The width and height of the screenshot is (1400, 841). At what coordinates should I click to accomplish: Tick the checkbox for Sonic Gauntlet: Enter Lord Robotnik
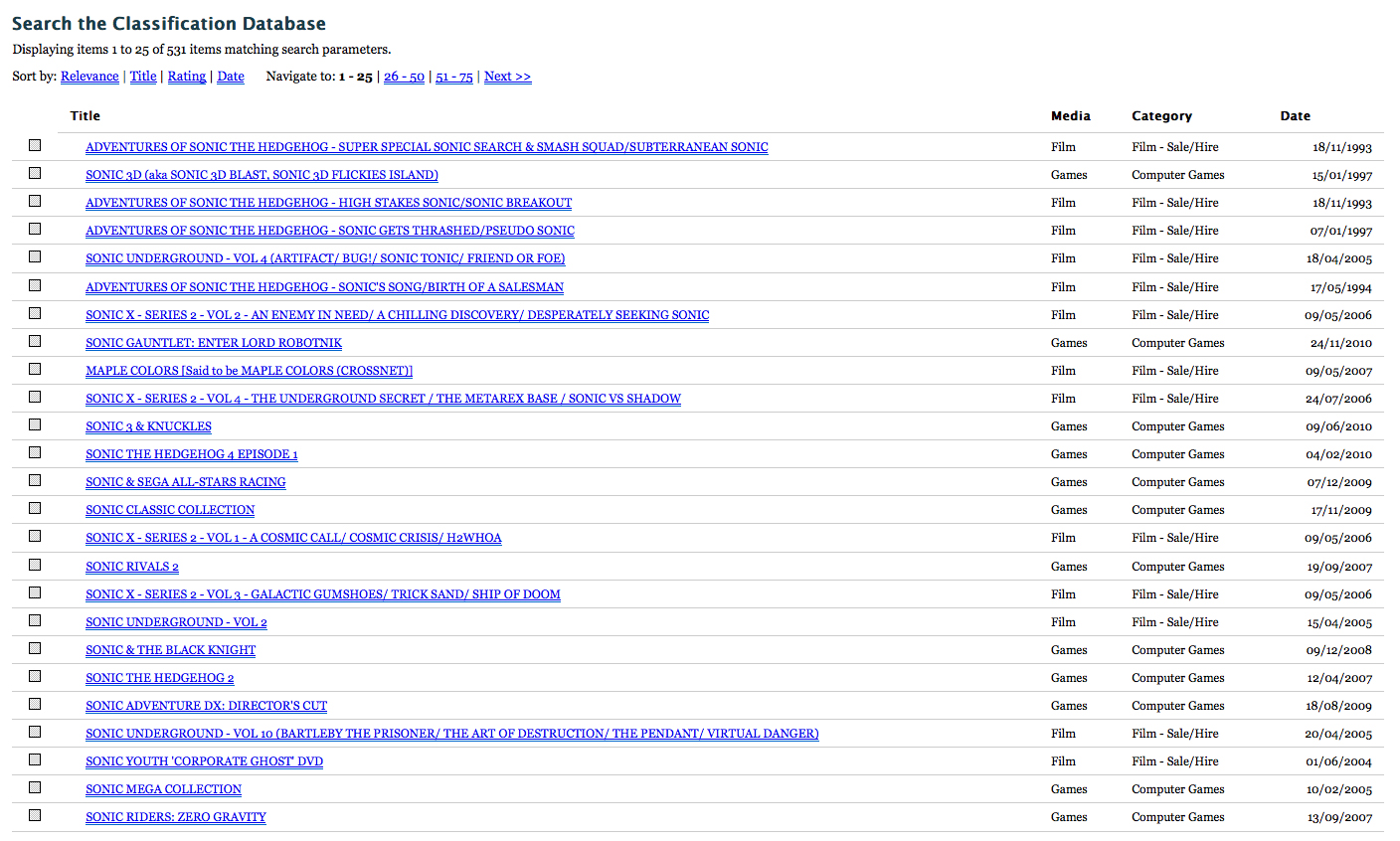35,341
